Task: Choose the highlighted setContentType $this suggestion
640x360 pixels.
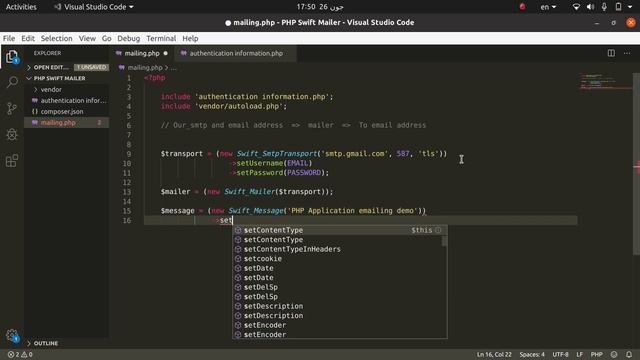Action: coord(340,230)
